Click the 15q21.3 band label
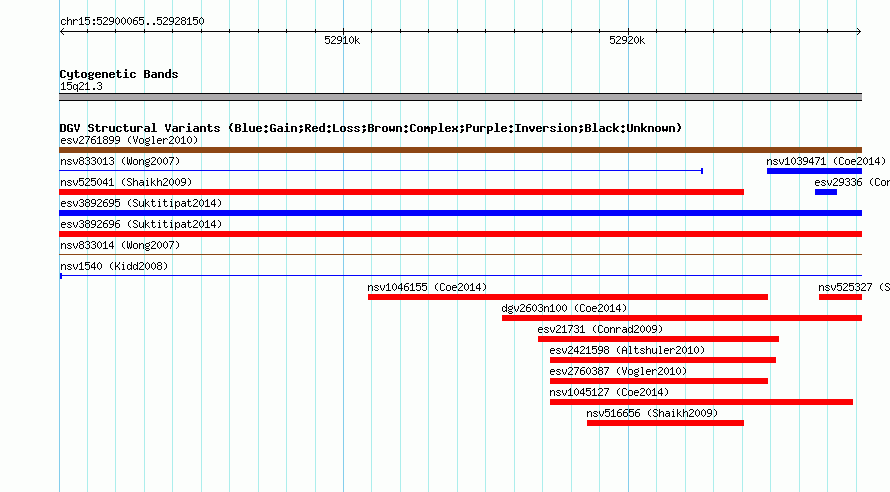Image resolution: width=890 pixels, height=492 pixels. 81,86
